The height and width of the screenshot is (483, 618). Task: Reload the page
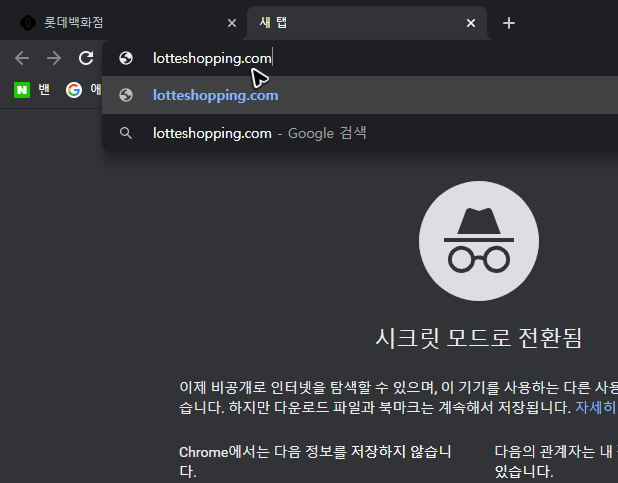[x=86, y=58]
